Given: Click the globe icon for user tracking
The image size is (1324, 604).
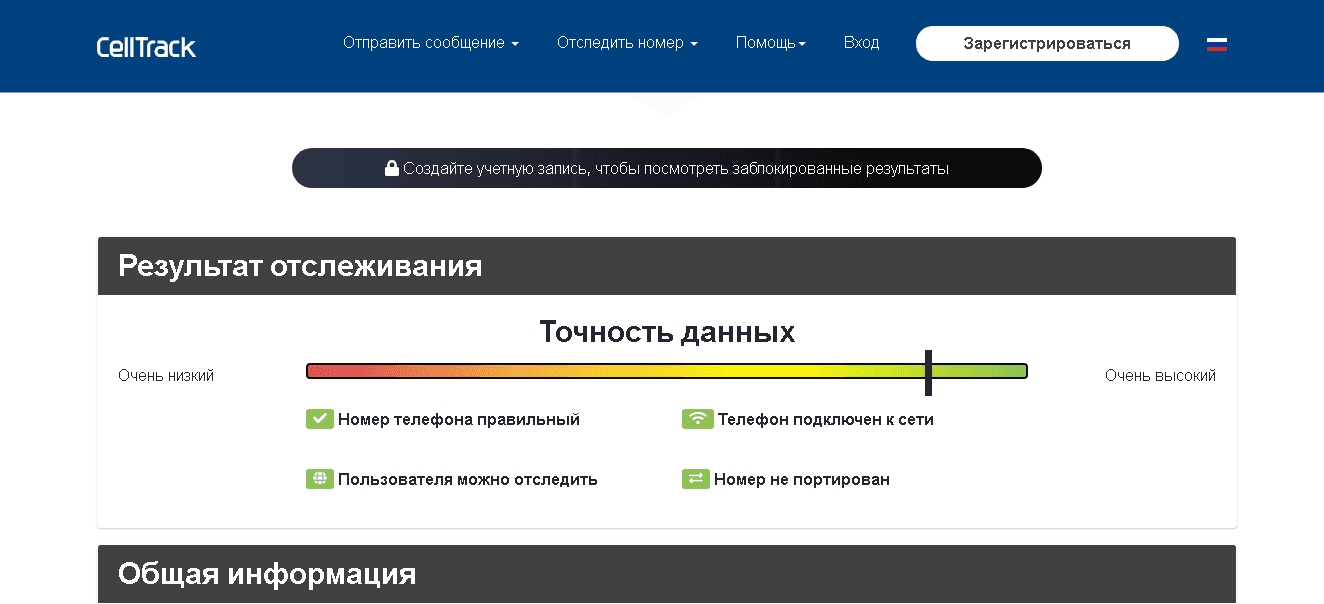Looking at the screenshot, I should 319,479.
